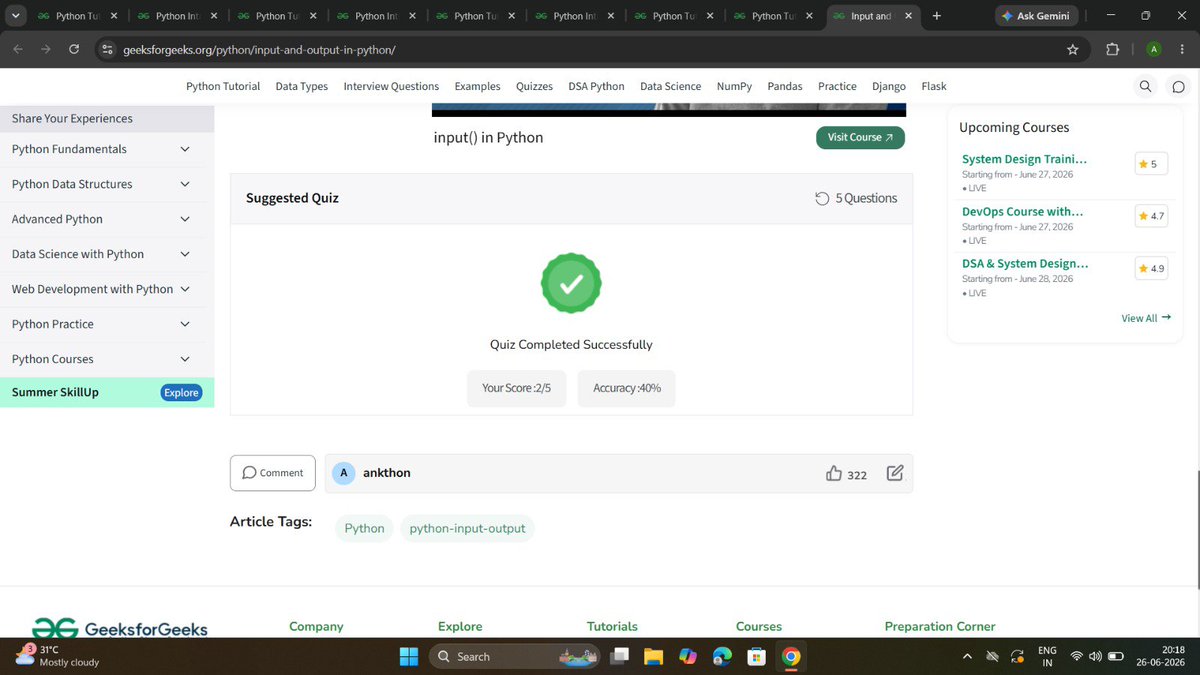Click the GeeksforGeeks footer logo
1200x675 pixels.
pos(120,628)
